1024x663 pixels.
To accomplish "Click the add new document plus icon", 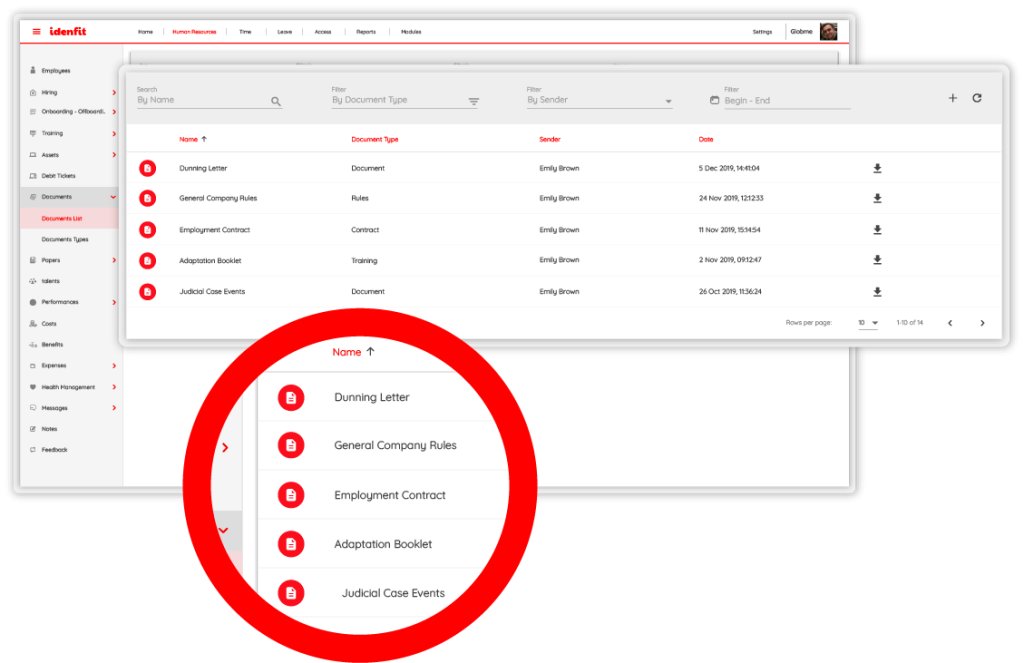I will click(952, 98).
